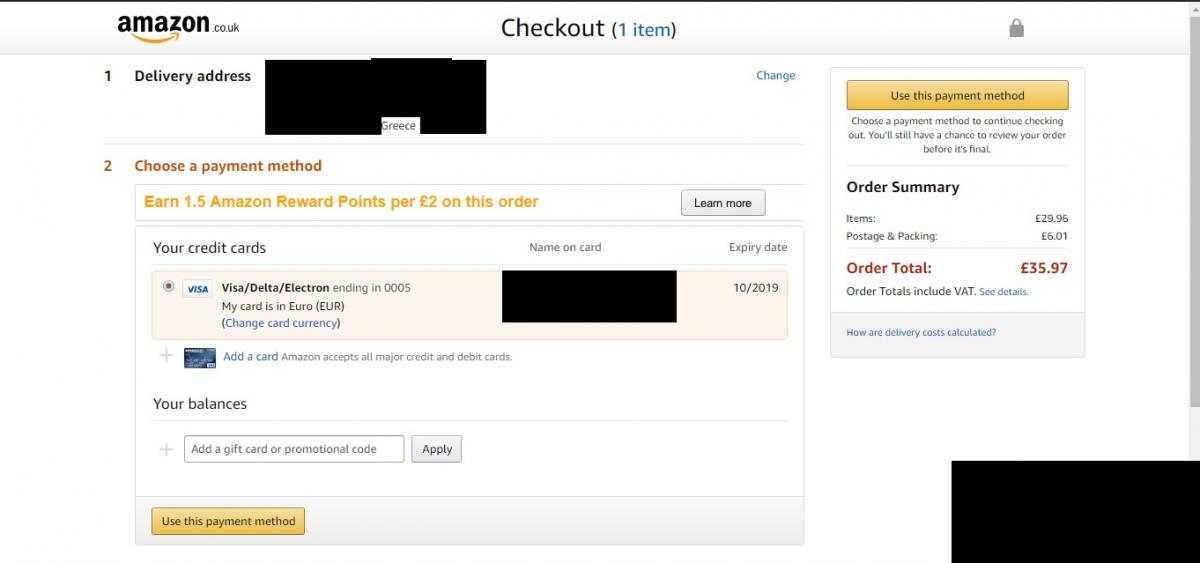Click the plus icon beside gift card field

(166, 449)
